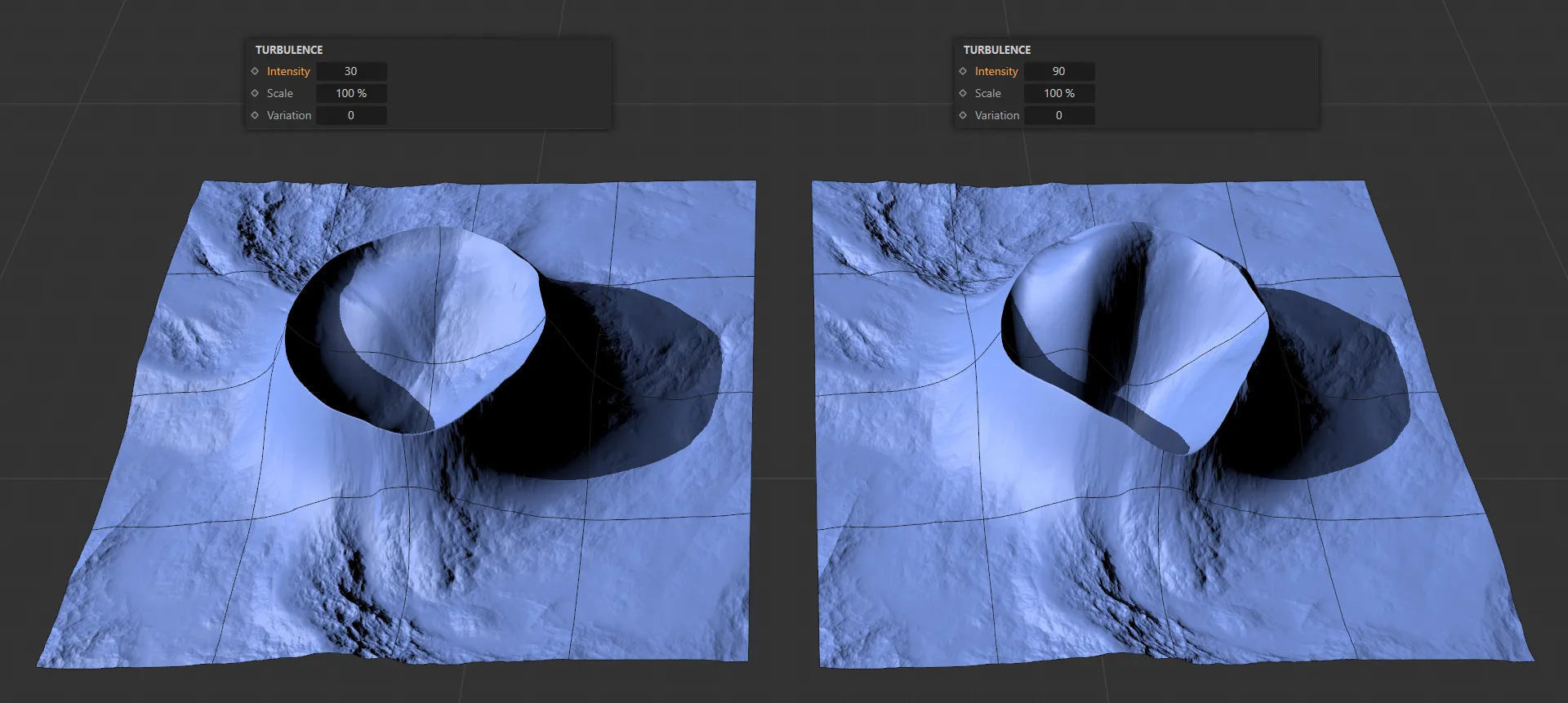Select the Intensity field showing 90
The image size is (1568, 703).
[x=1059, y=72]
